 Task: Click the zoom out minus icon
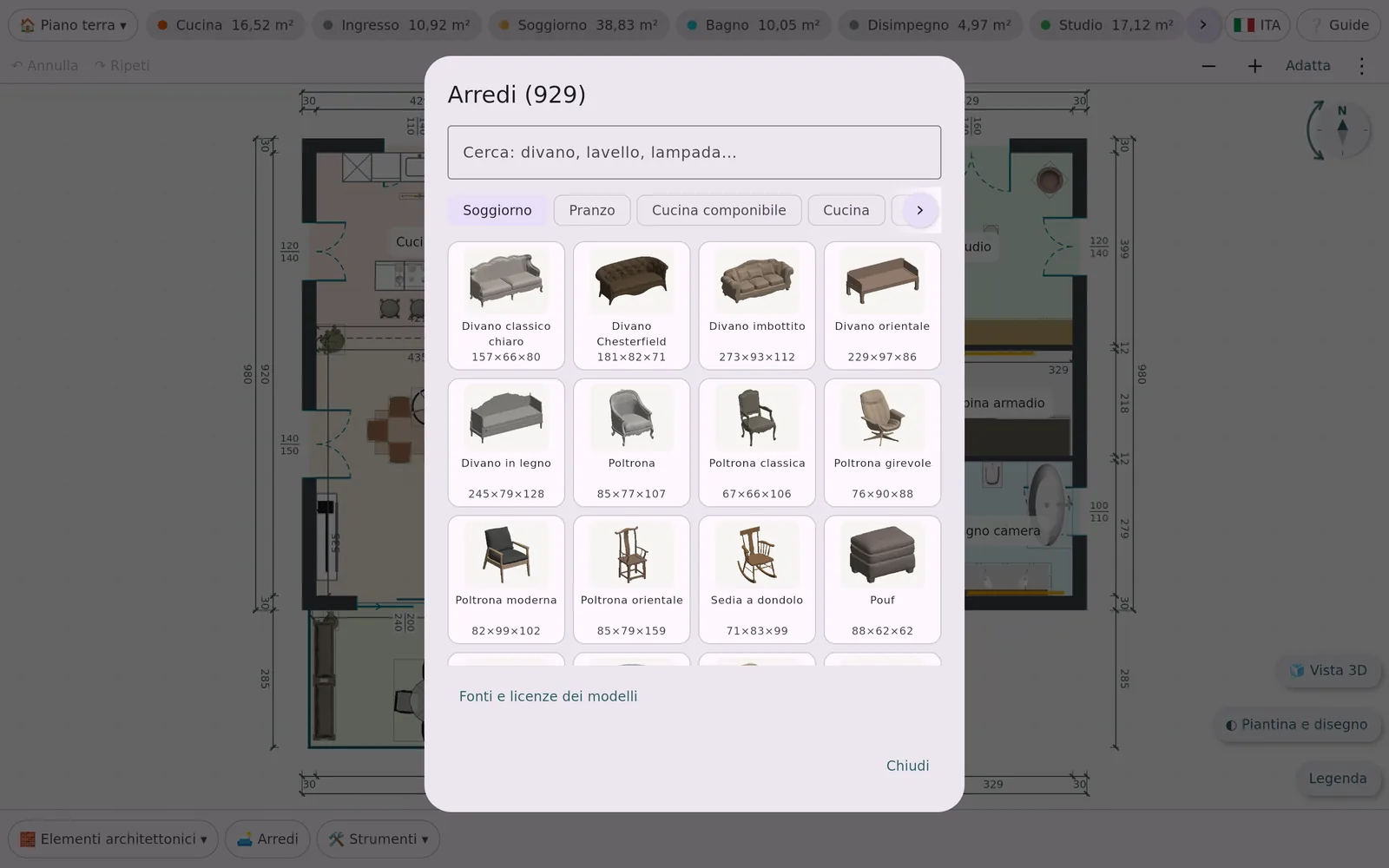point(1208,66)
